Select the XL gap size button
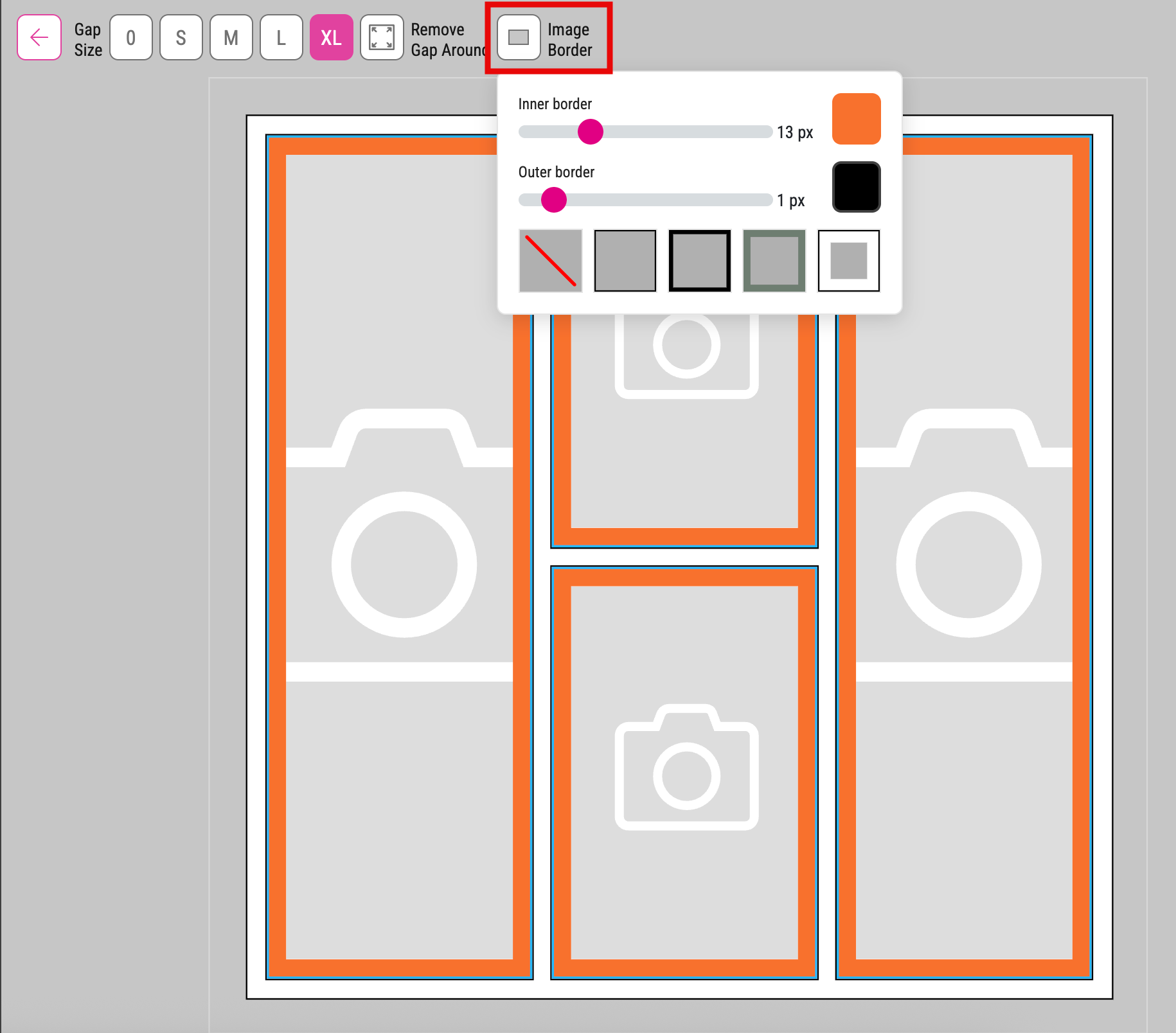 point(332,38)
